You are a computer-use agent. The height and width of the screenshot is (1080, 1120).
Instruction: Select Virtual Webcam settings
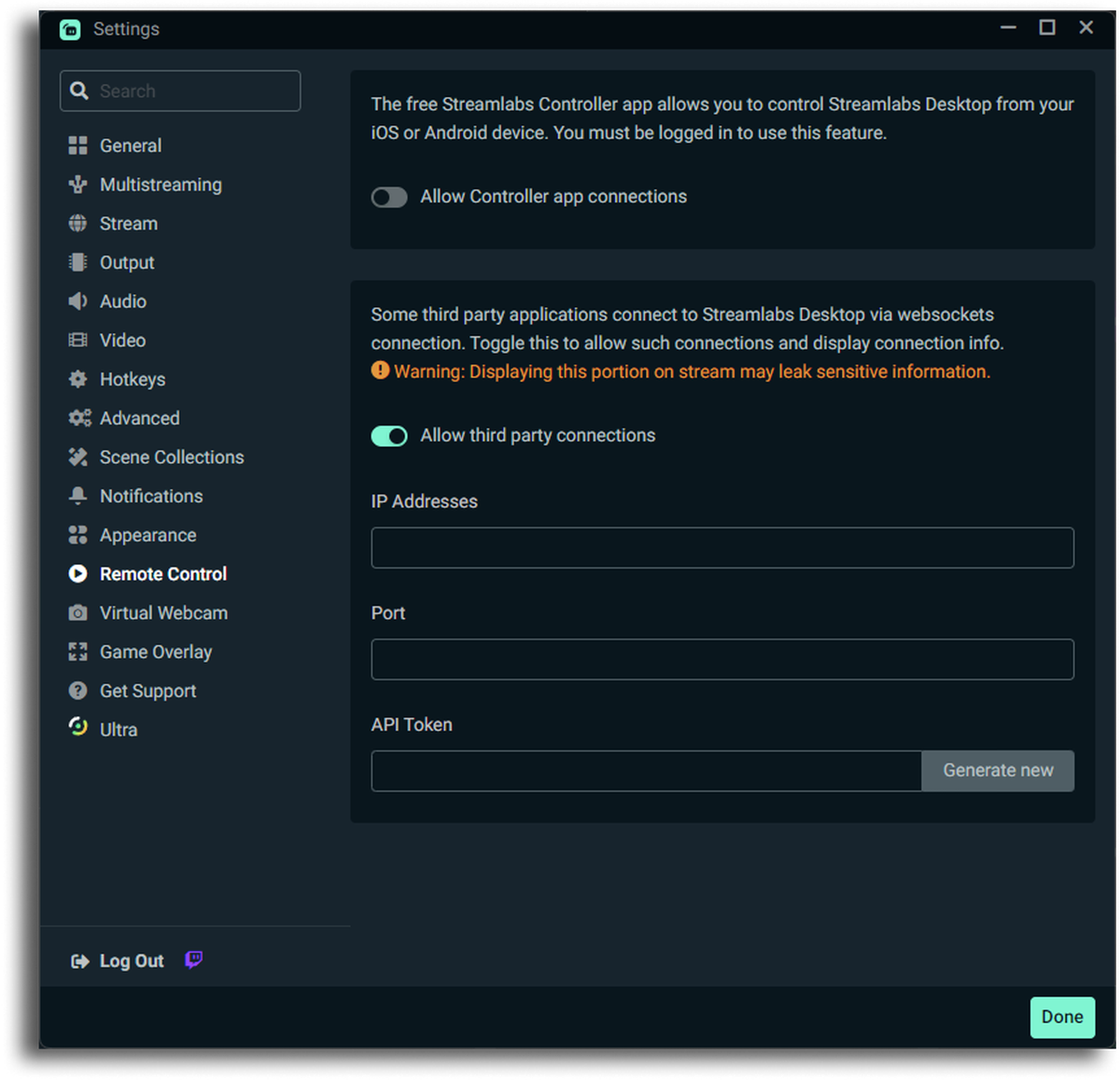coord(163,613)
